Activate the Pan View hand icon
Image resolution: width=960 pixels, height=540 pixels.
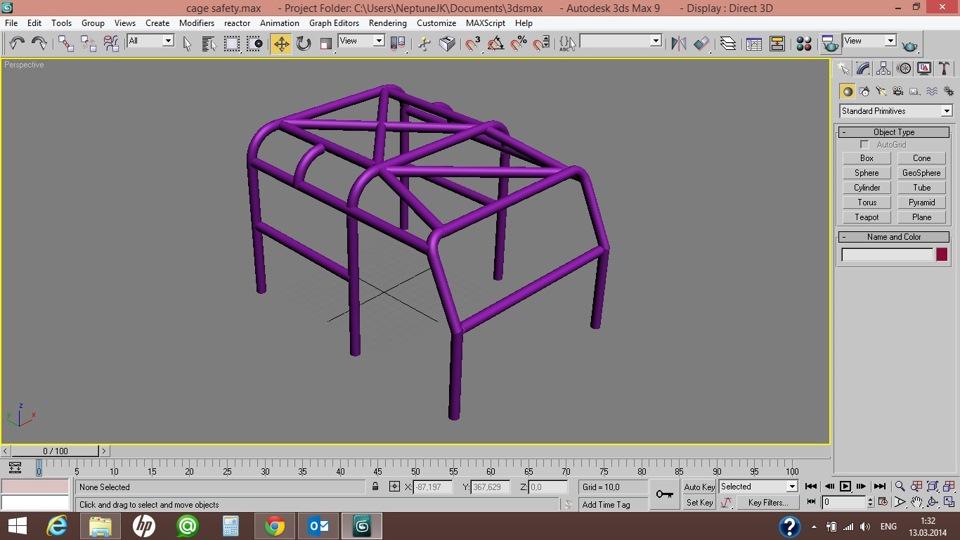pos(916,502)
